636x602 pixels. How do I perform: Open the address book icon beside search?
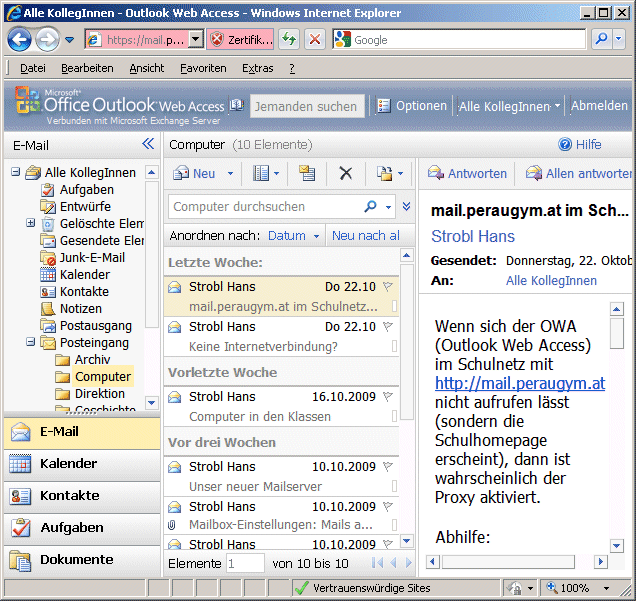237,105
